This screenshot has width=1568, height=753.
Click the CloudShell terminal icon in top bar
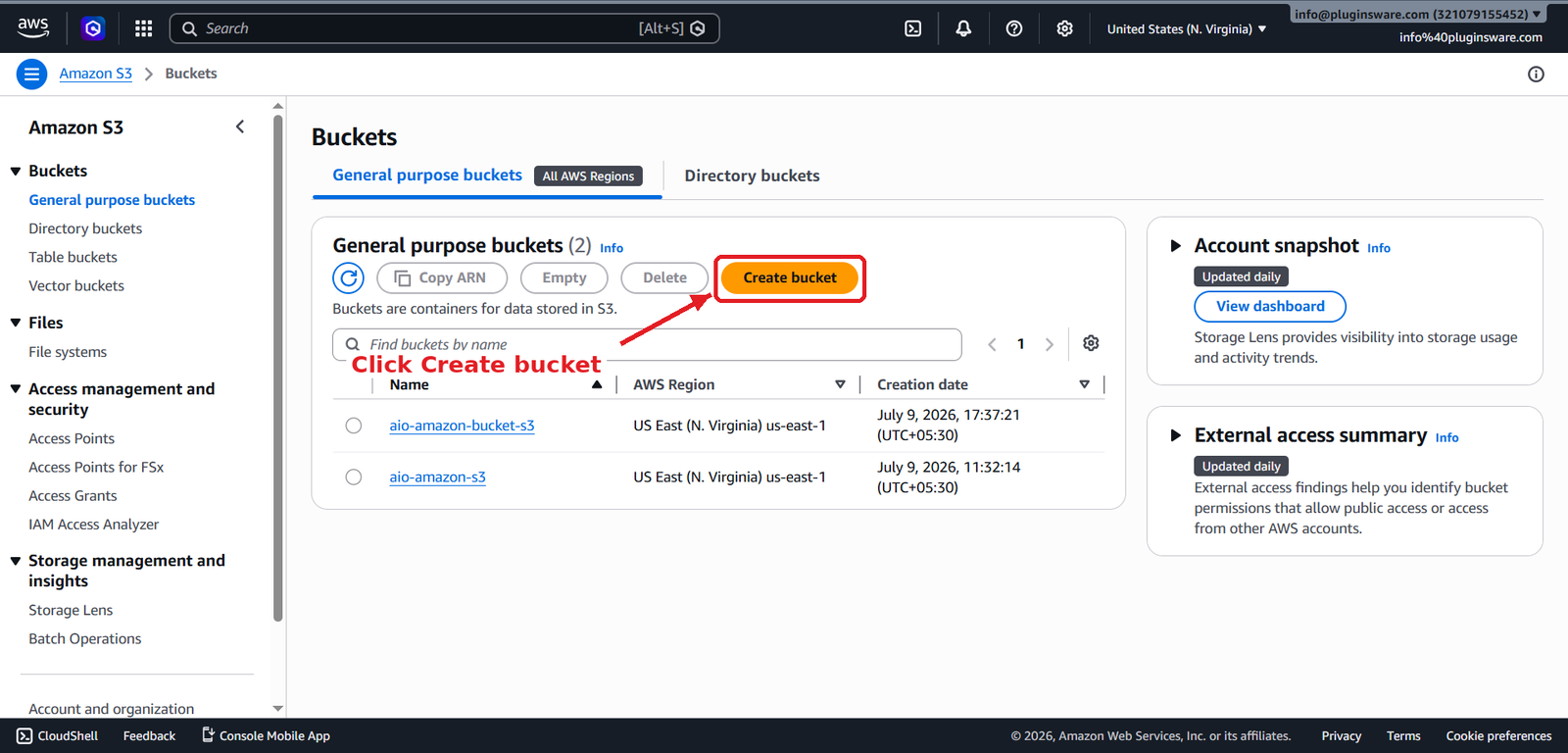(x=912, y=28)
